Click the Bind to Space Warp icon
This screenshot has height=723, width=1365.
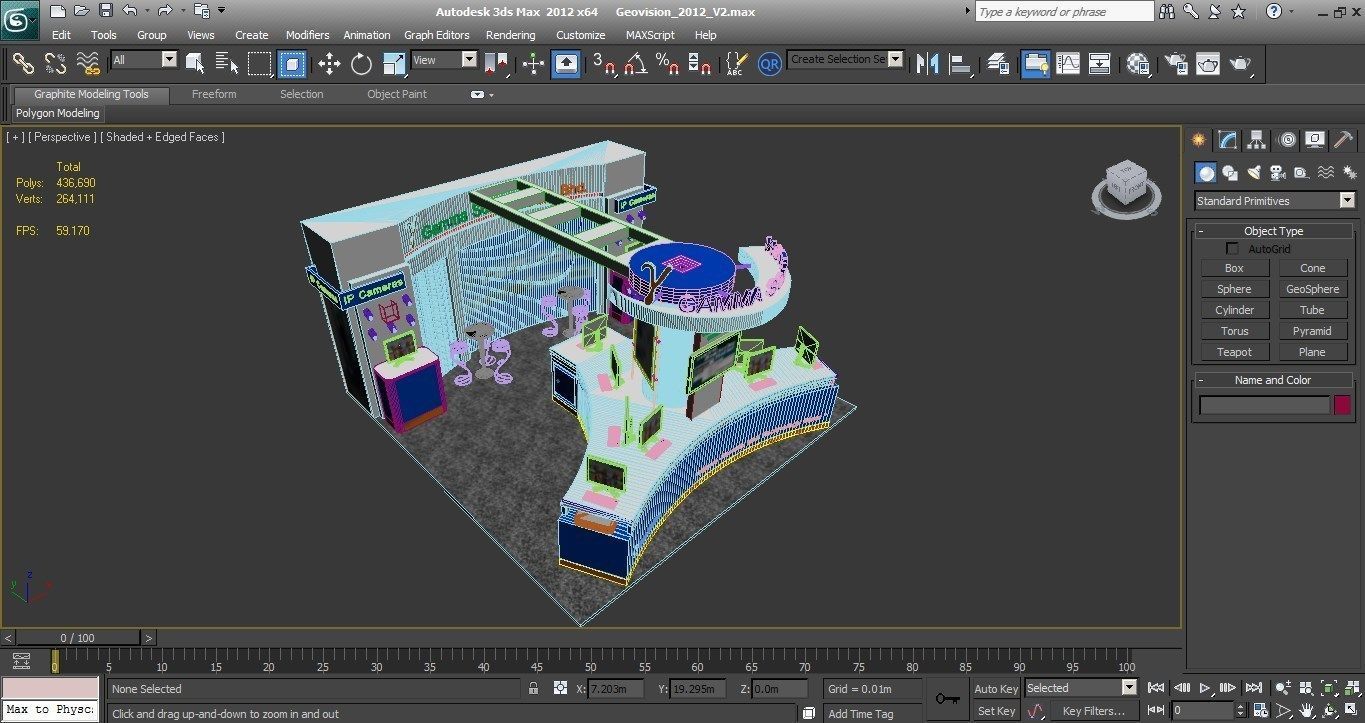pos(89,64)
